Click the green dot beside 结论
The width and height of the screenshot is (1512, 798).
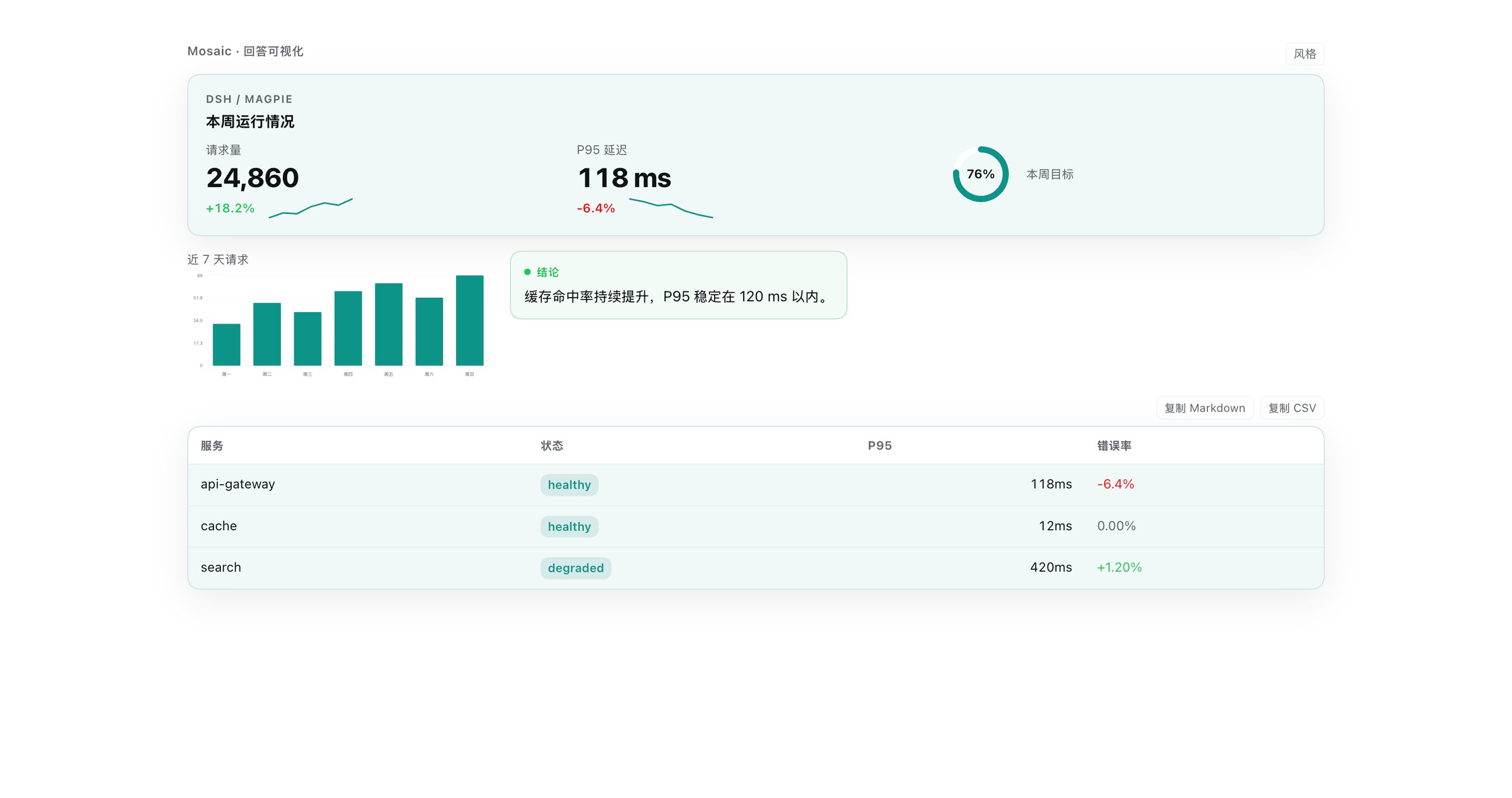[527, 272]
